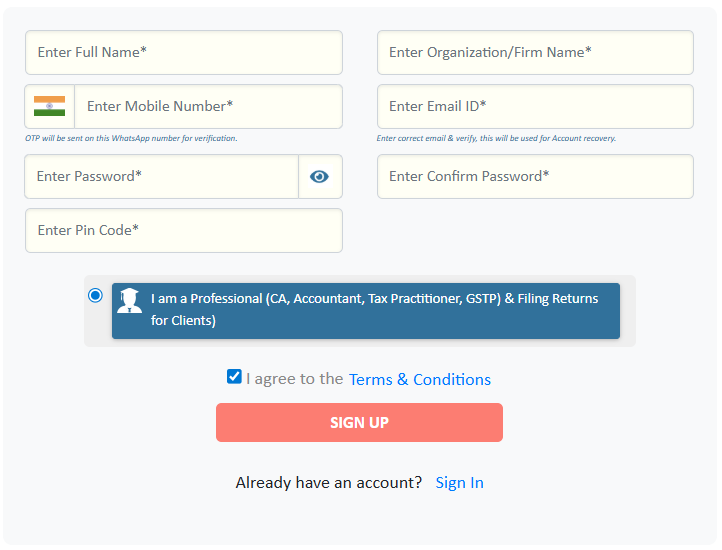
Task: Open the Terms & Conditions link
Action: click(x=420, y=380)
